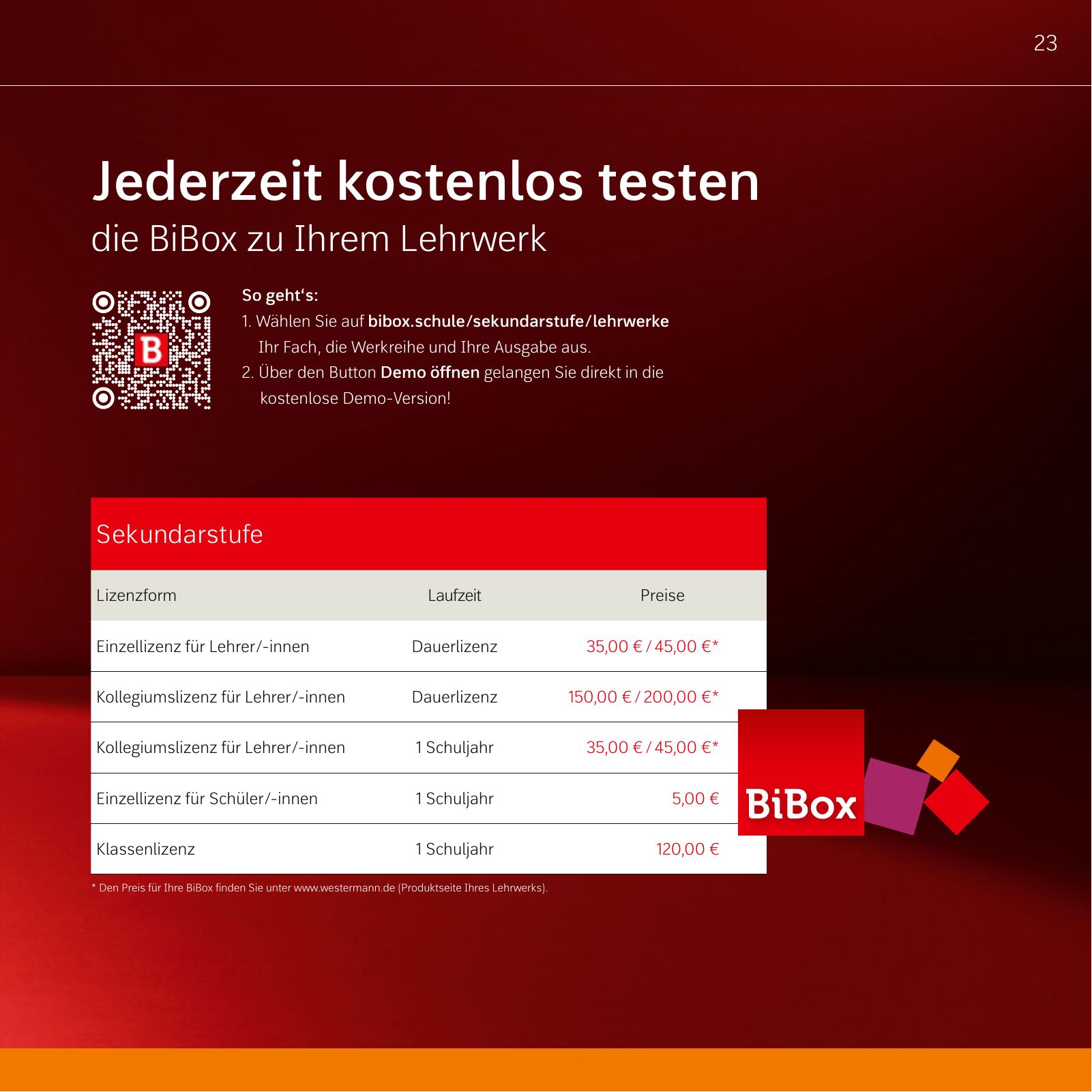Screen dimensions: 1092x1092
Task: Select Kollegiumslizenz row with Dauerlizenz term
Action: click(428, 697)
